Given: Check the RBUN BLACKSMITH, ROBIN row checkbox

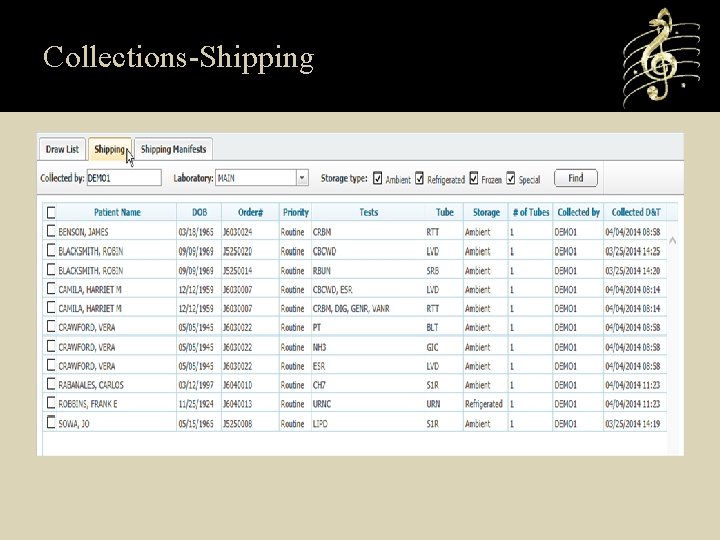Looking at the screenshot, I should tap(51, 270).
